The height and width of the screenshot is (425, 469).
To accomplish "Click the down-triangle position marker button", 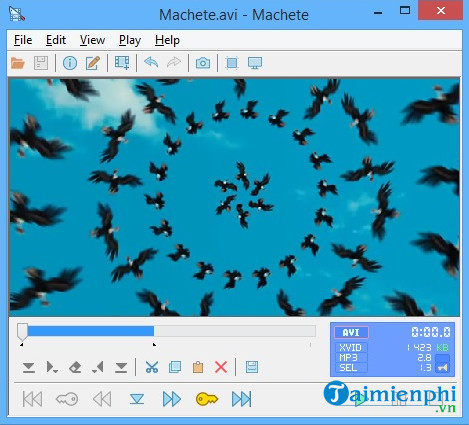I will tap(137, 399).
